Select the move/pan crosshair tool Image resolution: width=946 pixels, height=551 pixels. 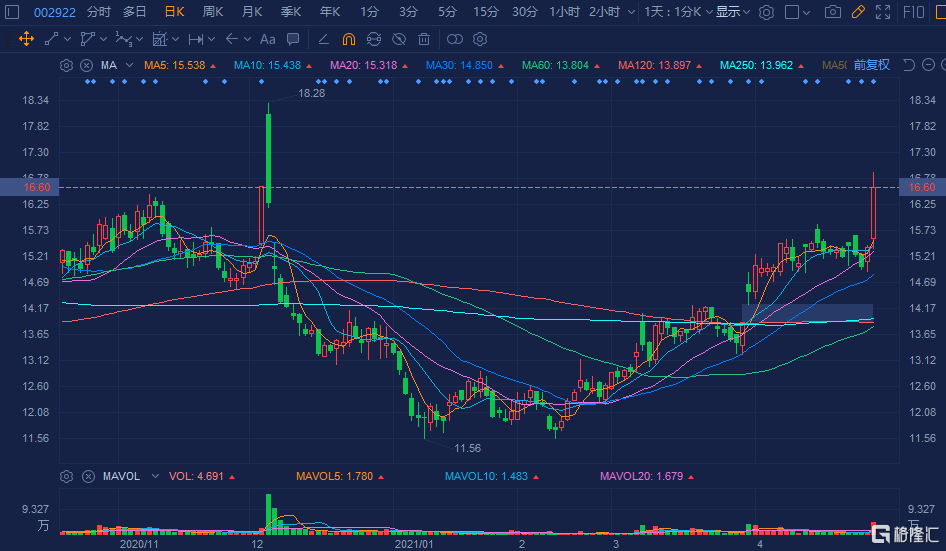[x=27, y=39]
